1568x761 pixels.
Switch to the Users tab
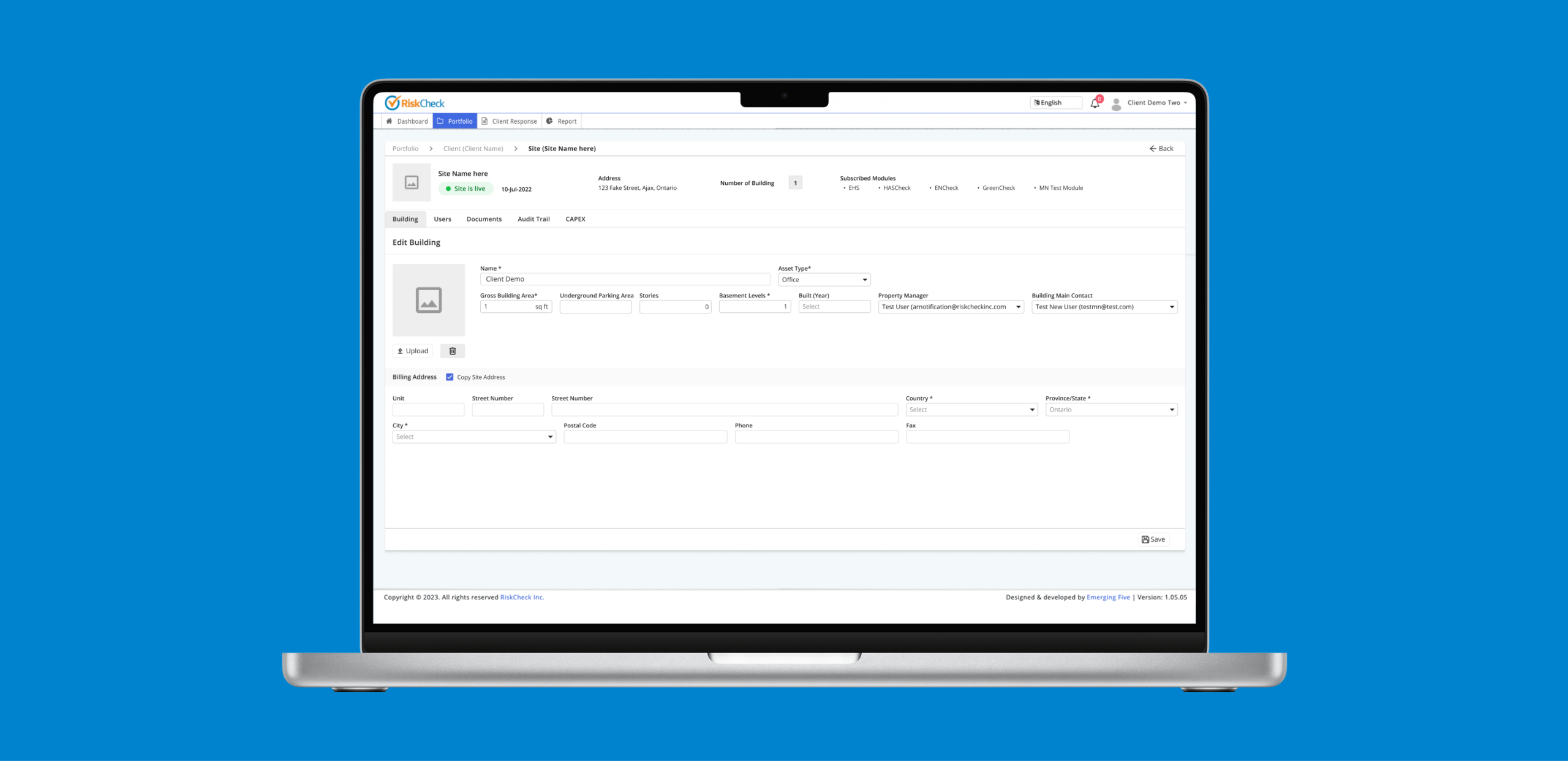point(442,219)
